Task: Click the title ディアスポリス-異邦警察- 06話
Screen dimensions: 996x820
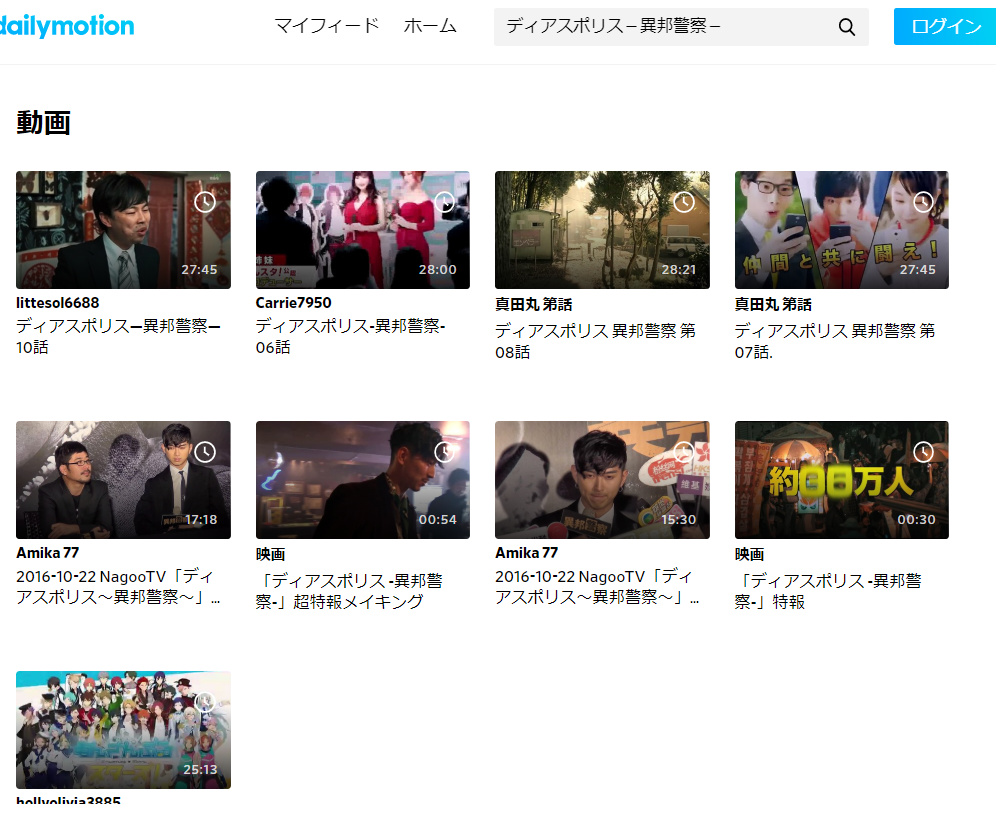Action: point(351,337)
